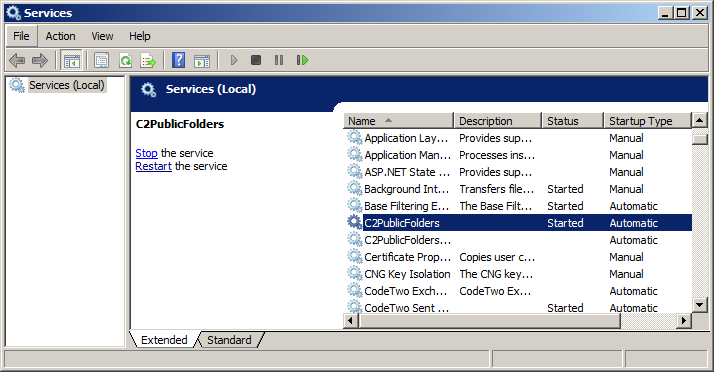The image size is (714, 372).
Task: Click the Refresh toolbar icon
Action: pyautogui.click(x=125, y=60)
